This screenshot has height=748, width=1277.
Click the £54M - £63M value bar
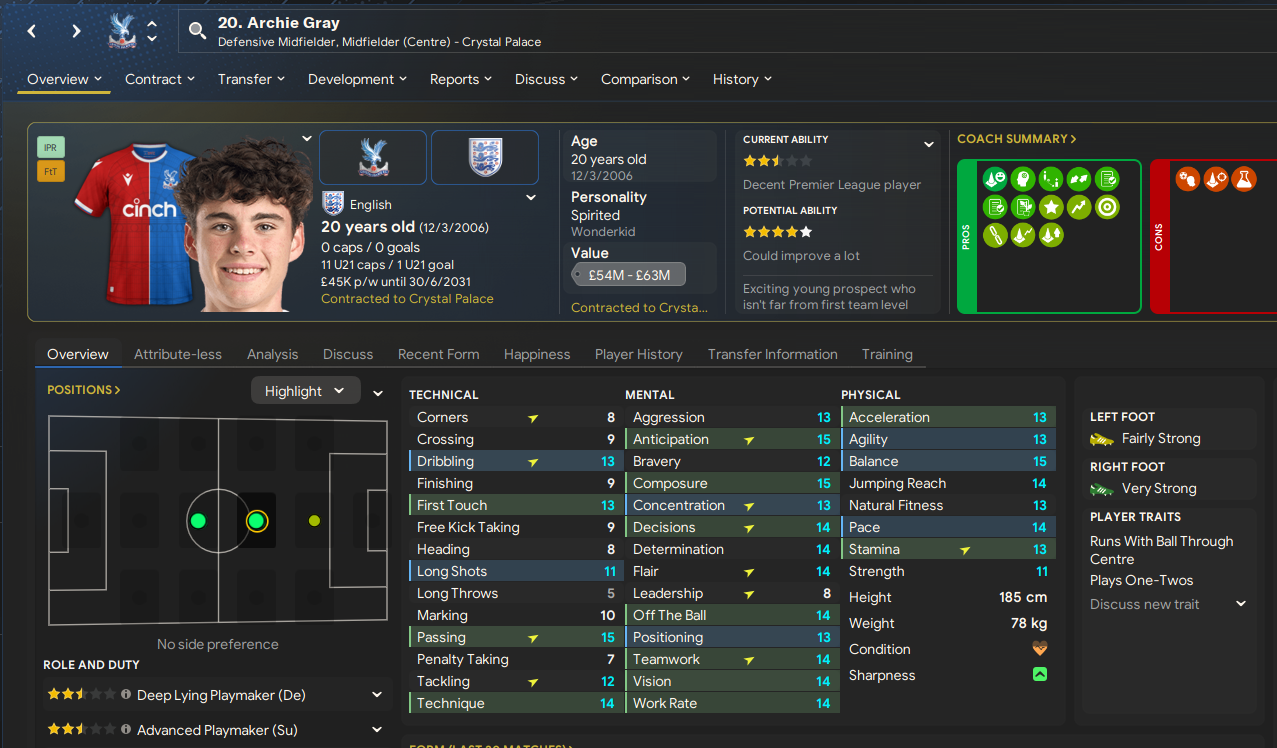pyautogui.click(x=629, y=275)
